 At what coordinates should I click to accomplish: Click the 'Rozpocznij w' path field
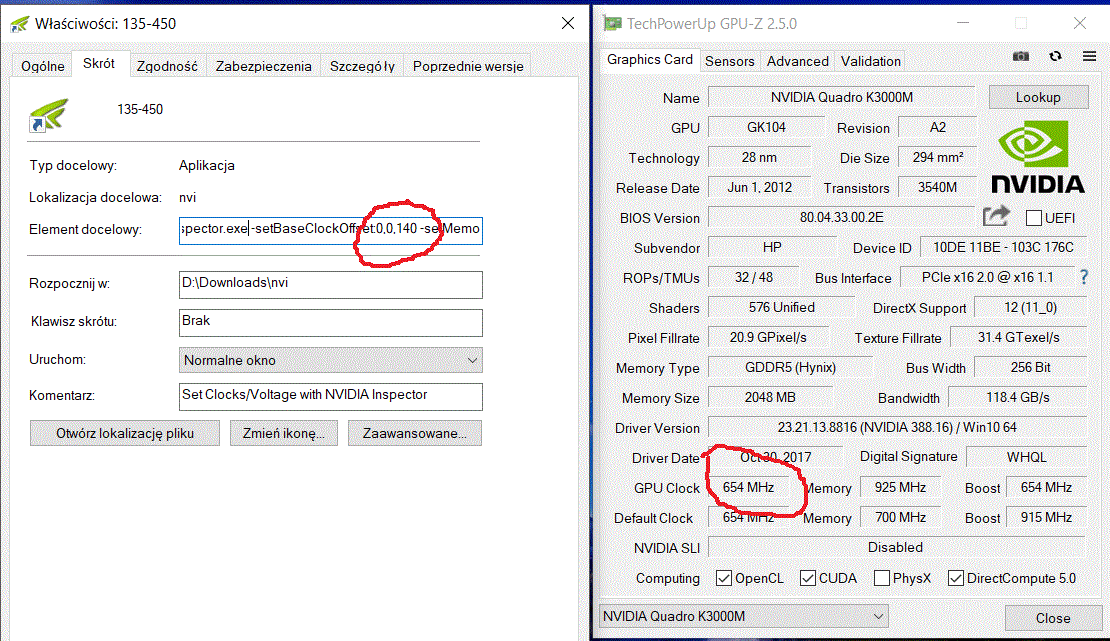331,285
